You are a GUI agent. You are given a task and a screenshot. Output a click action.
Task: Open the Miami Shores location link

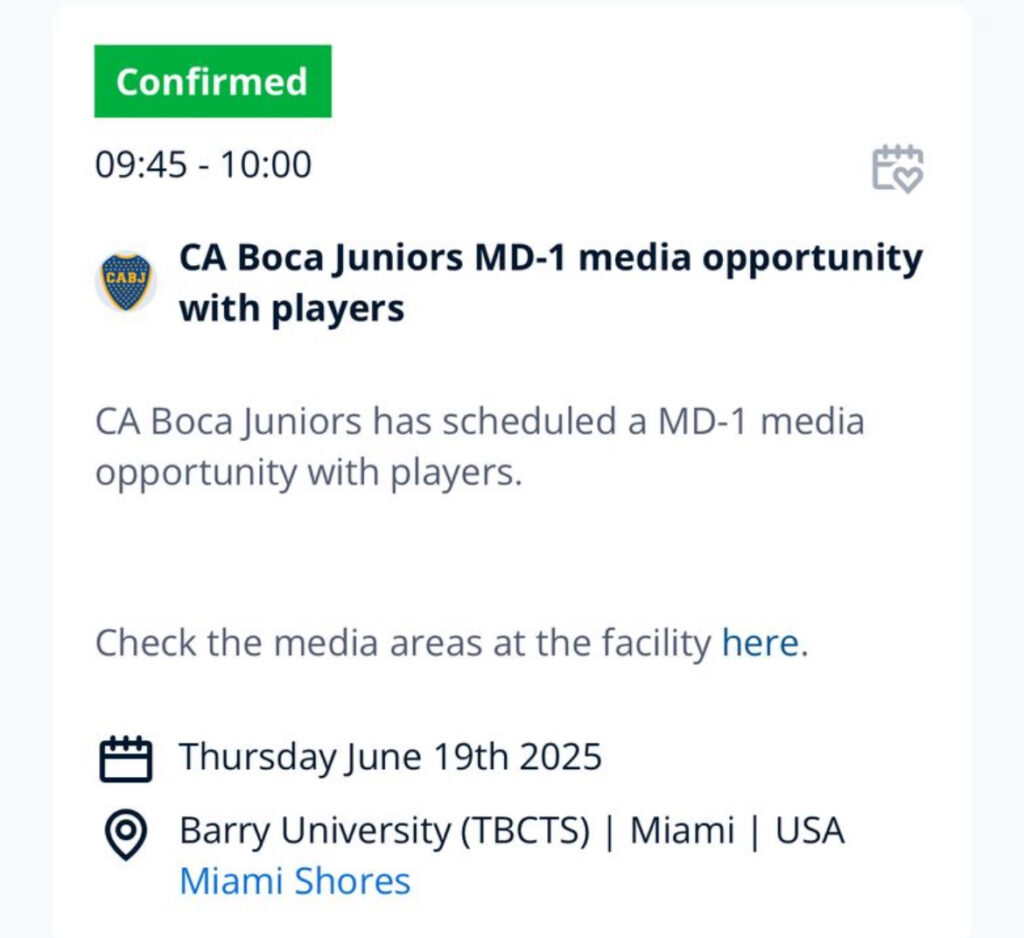click(x=295, y=881)
